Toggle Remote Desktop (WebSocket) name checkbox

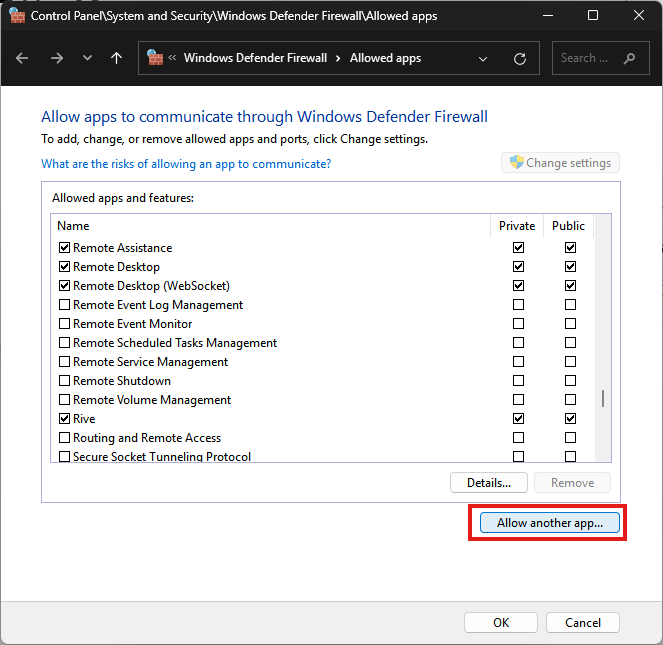click(64, 285)
